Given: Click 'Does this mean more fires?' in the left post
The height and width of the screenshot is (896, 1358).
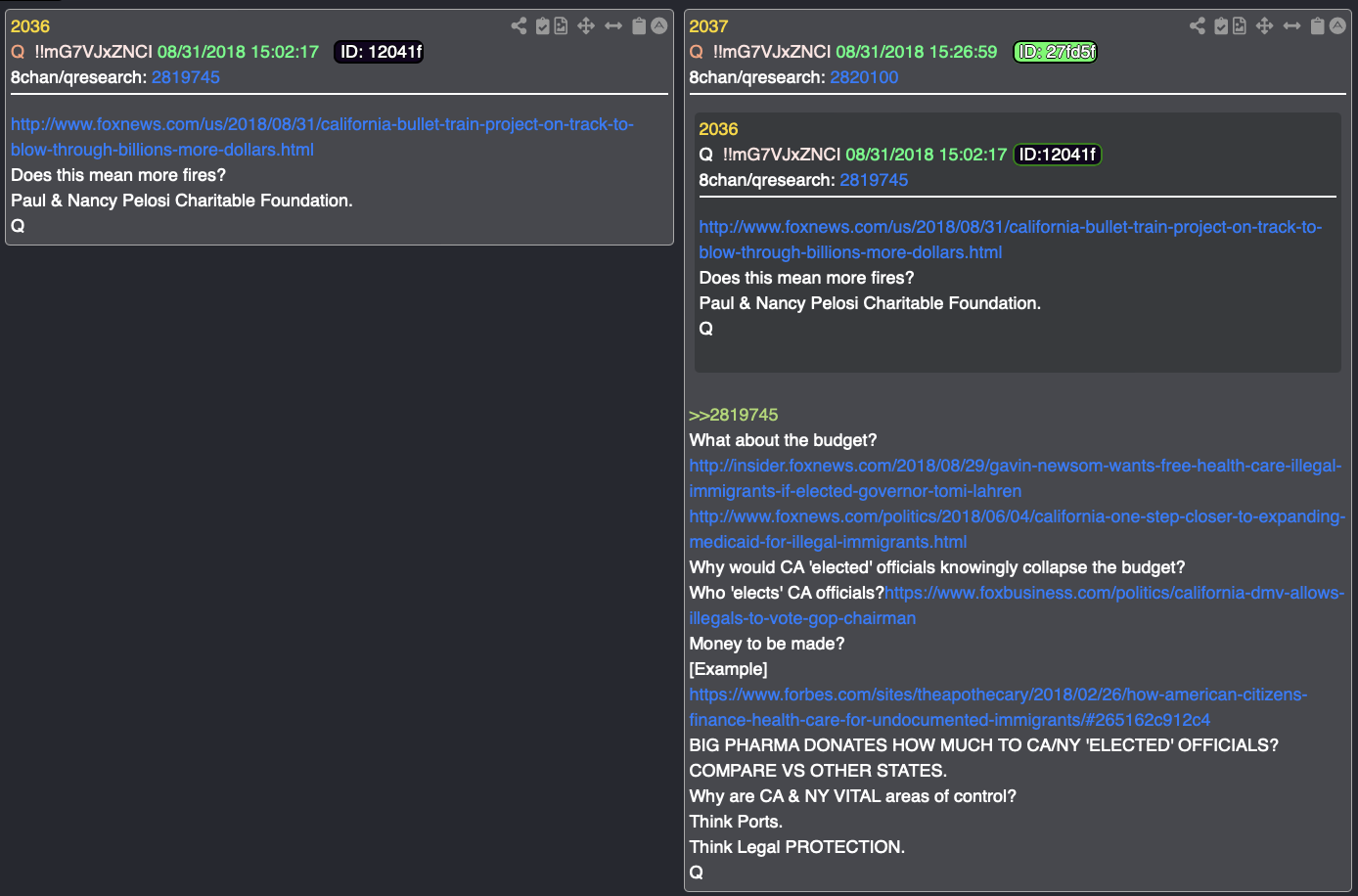Looking at the screenshot, I should [118, 175].
